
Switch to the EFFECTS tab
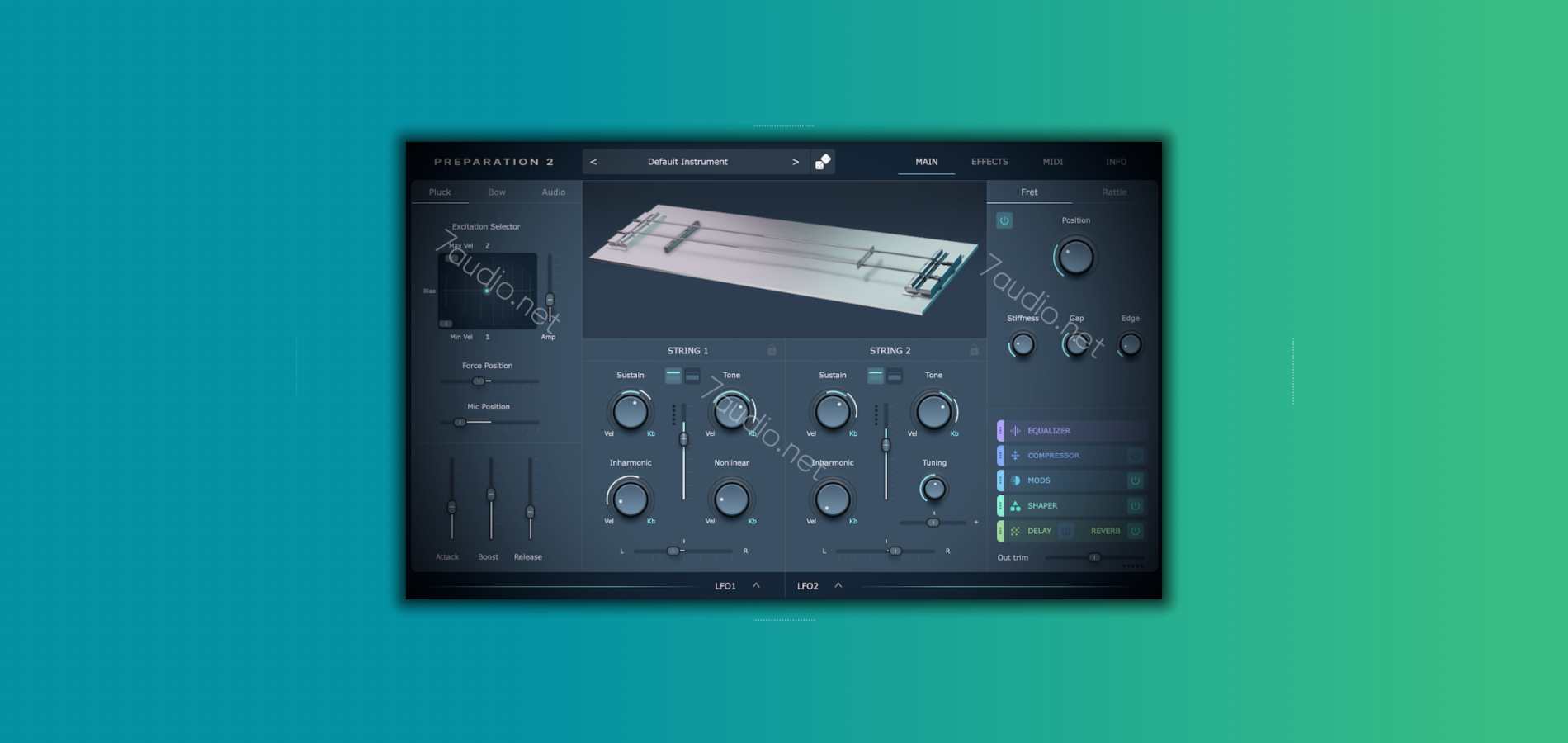click(x=989, y=162)
